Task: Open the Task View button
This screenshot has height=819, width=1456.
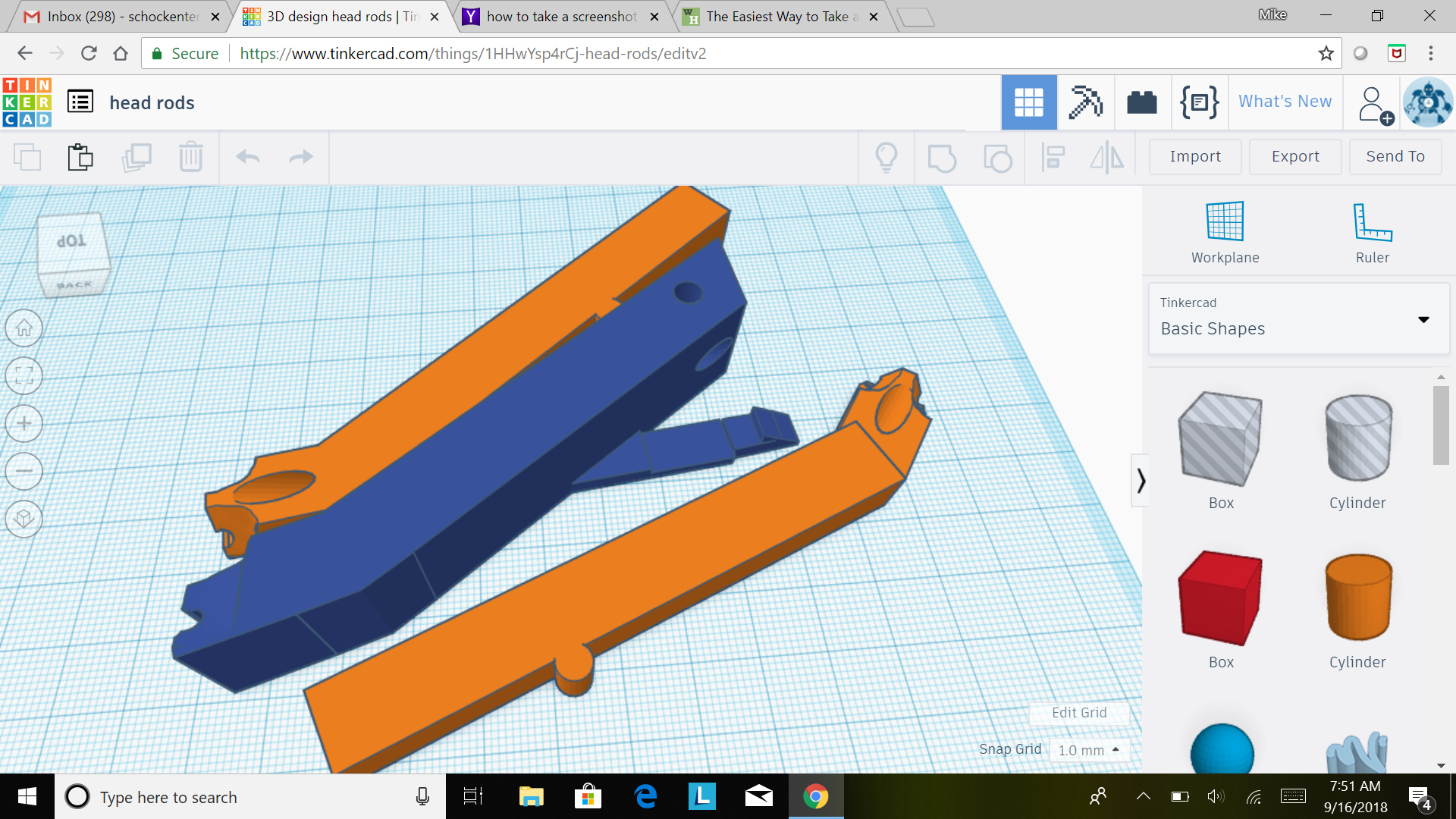Action: [x=473, y=796]
